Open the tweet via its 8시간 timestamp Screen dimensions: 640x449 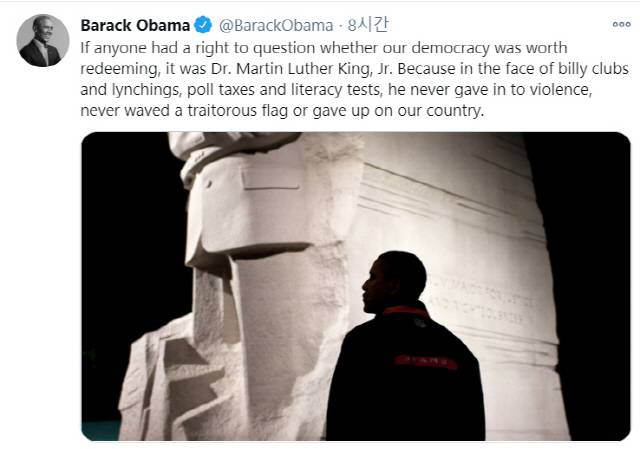point(368,25)
